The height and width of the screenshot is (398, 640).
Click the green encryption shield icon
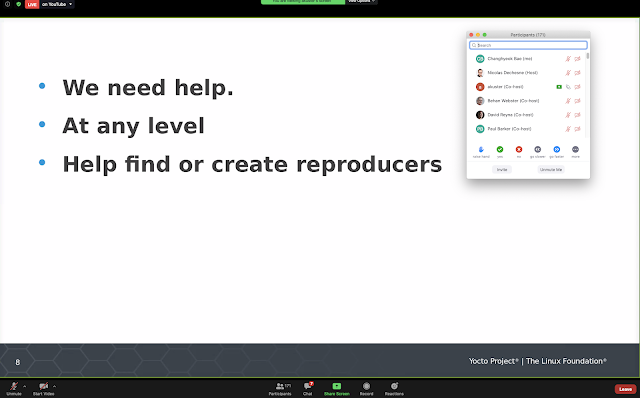point(18,4)
